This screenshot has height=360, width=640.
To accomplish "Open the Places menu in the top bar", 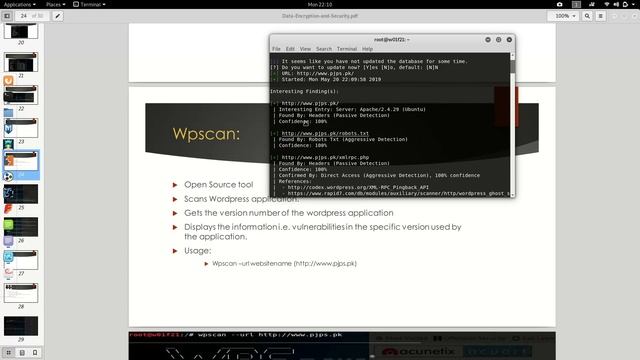I will (56, 4).
